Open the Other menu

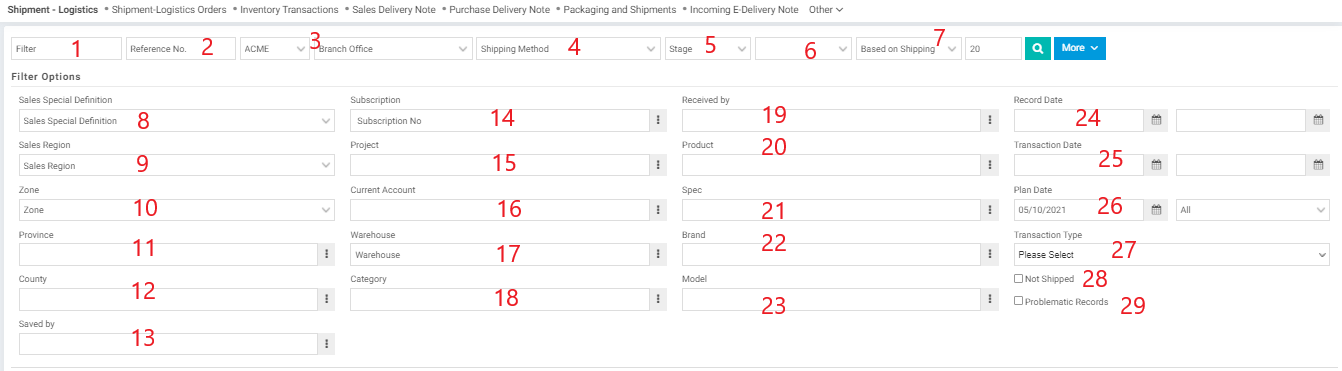pyautogui.click(x=826, y=9)
